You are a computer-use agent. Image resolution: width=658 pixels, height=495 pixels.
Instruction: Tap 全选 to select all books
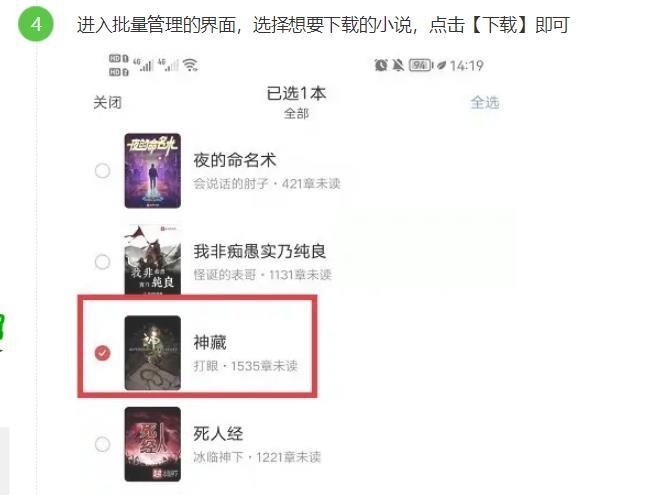click(485, 102)
